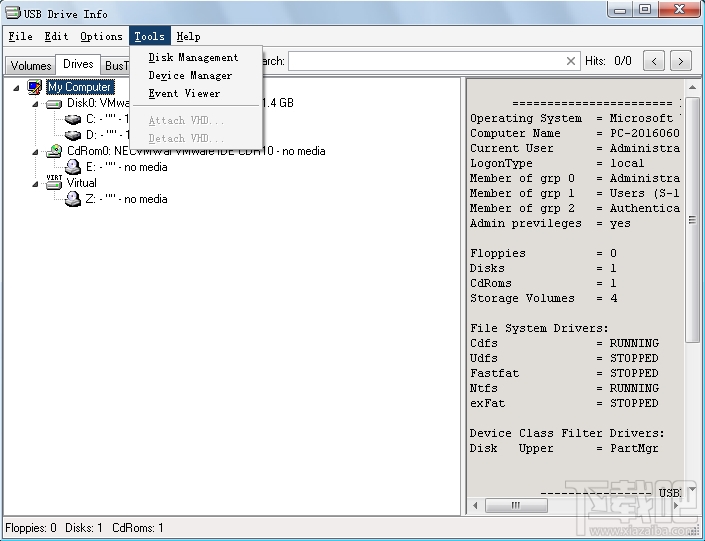This screenshot has height=541, width=705.
Task: Click the D: volume drive icon
Action: tap(72, 135)
